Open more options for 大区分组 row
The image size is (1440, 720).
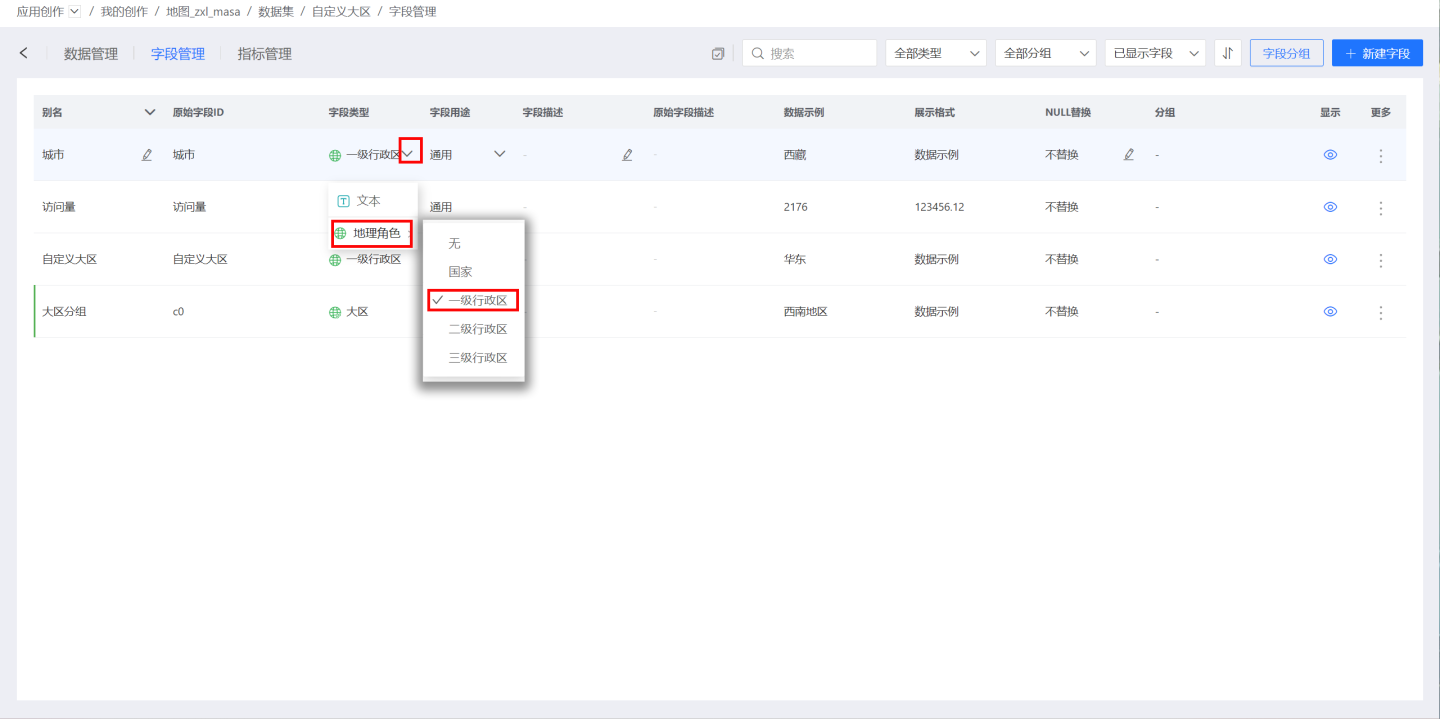(x=1381, y=312)
